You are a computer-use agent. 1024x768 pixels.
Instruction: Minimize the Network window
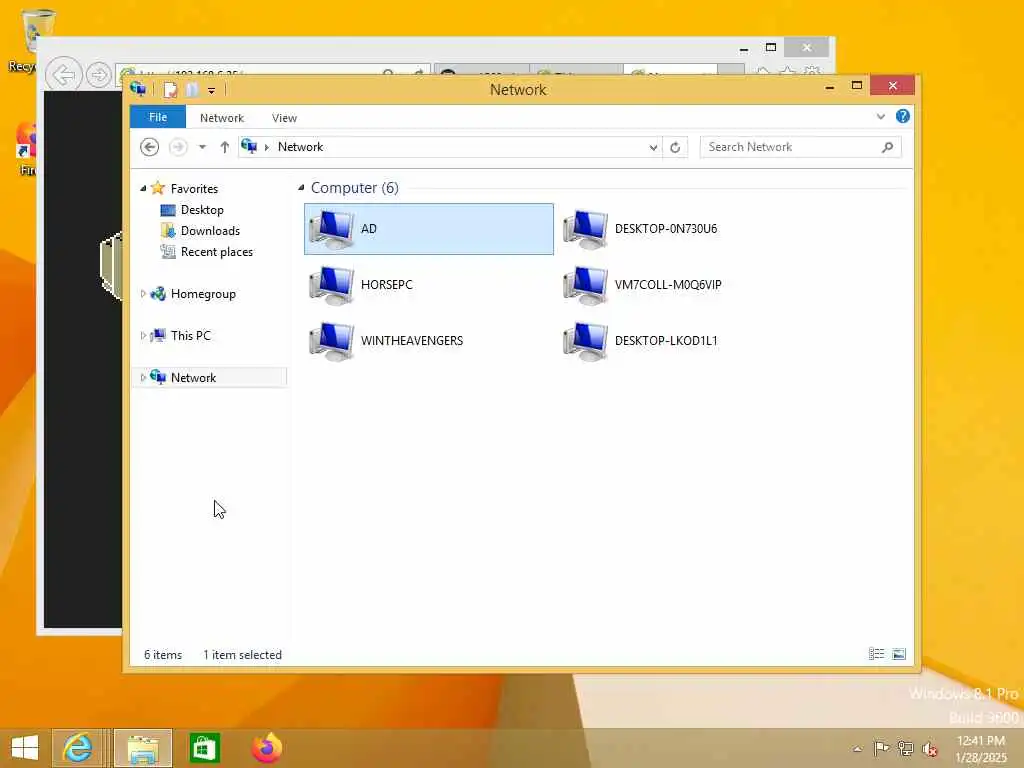click(x=830, y=86)
